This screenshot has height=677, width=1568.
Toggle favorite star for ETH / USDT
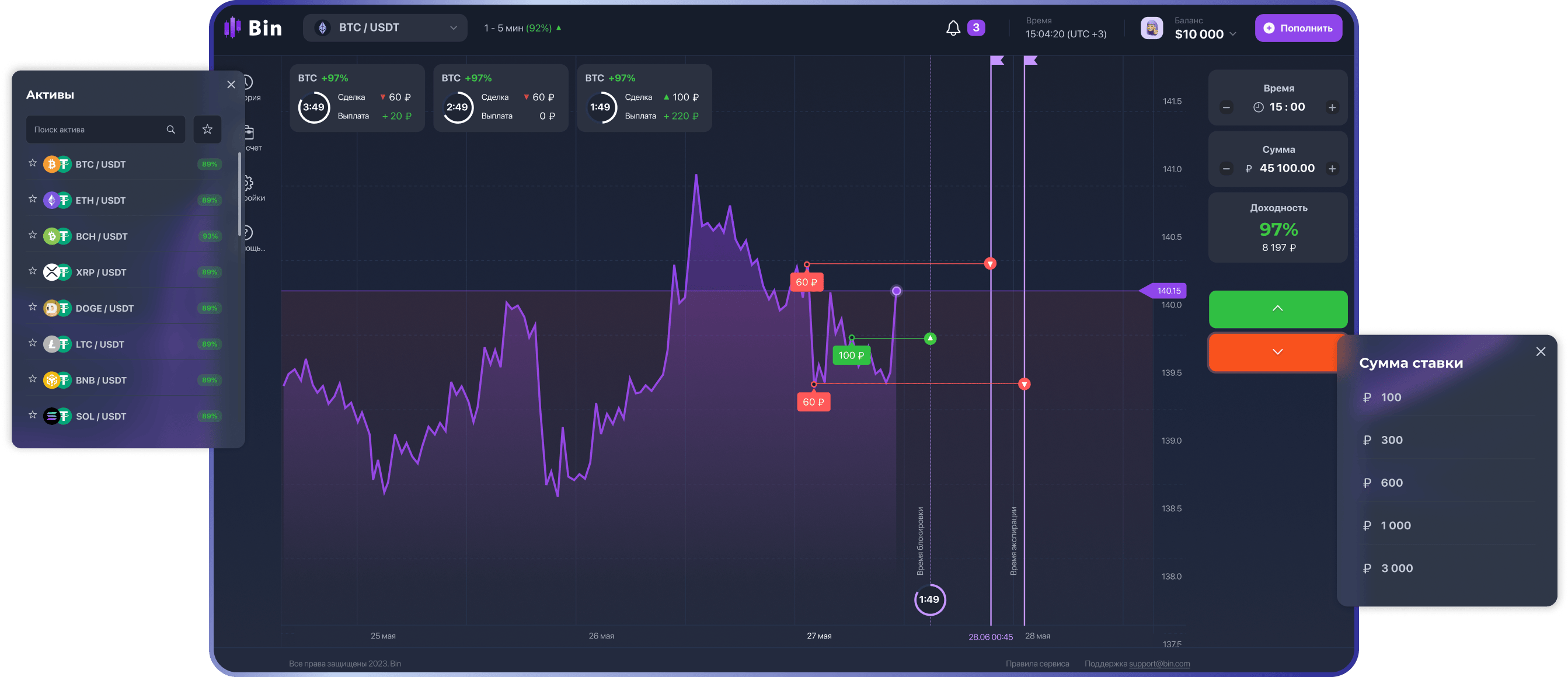point(33,199)
